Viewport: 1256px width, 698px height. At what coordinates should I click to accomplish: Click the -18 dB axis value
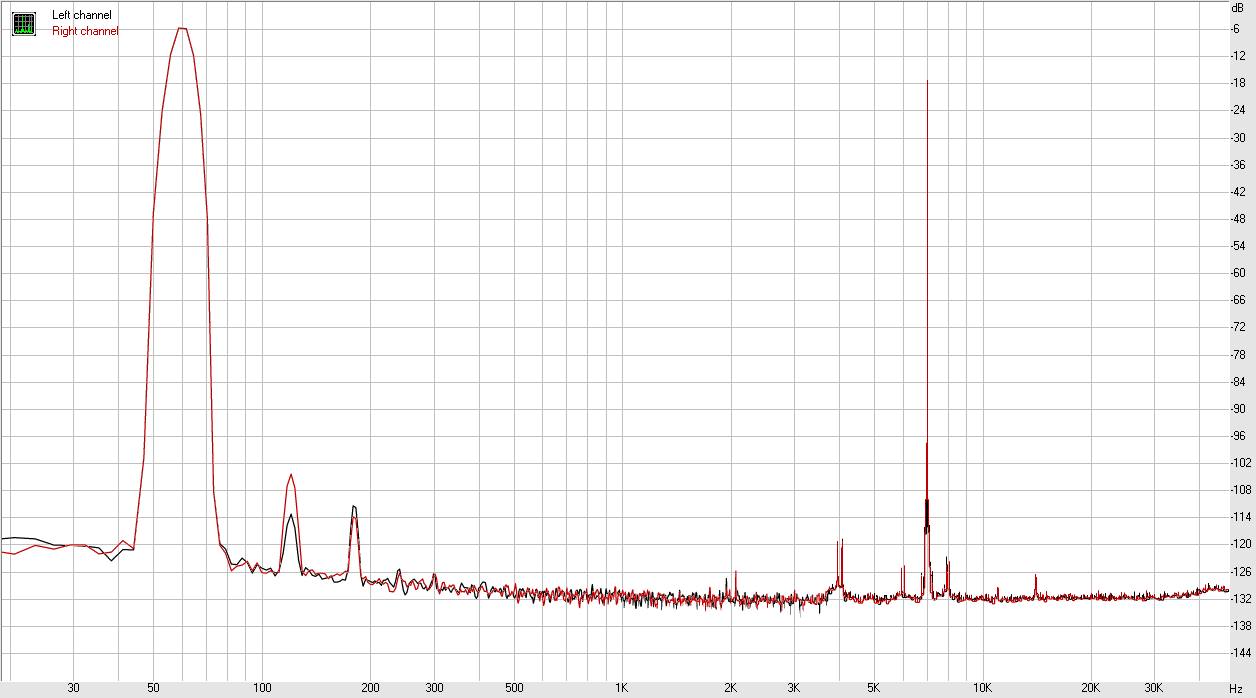point(1238,83)
